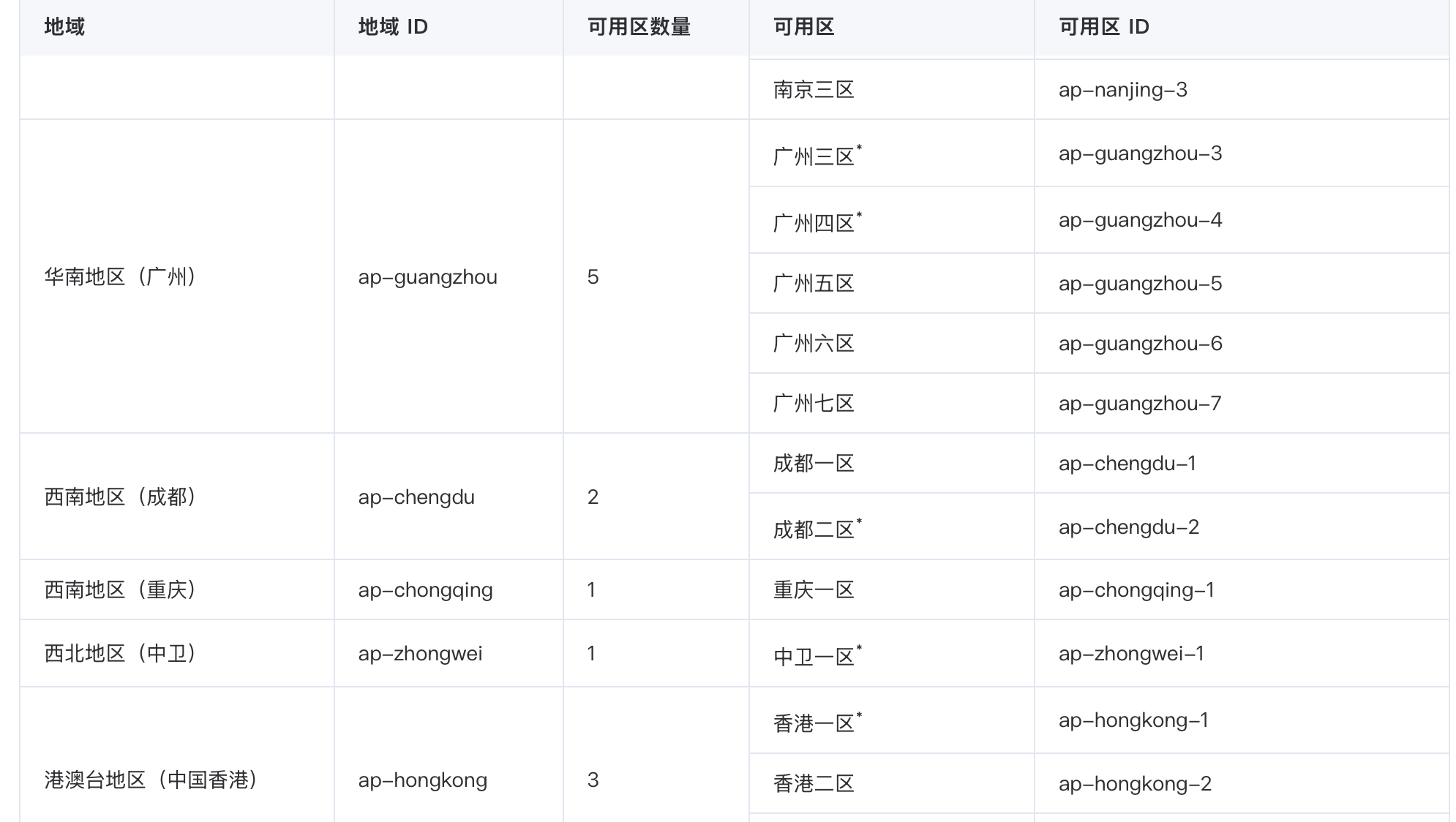The image size is (1456, 822).
Task: Select ap-chengdu-2 zone ID text
Action: tap(1128, 527)
